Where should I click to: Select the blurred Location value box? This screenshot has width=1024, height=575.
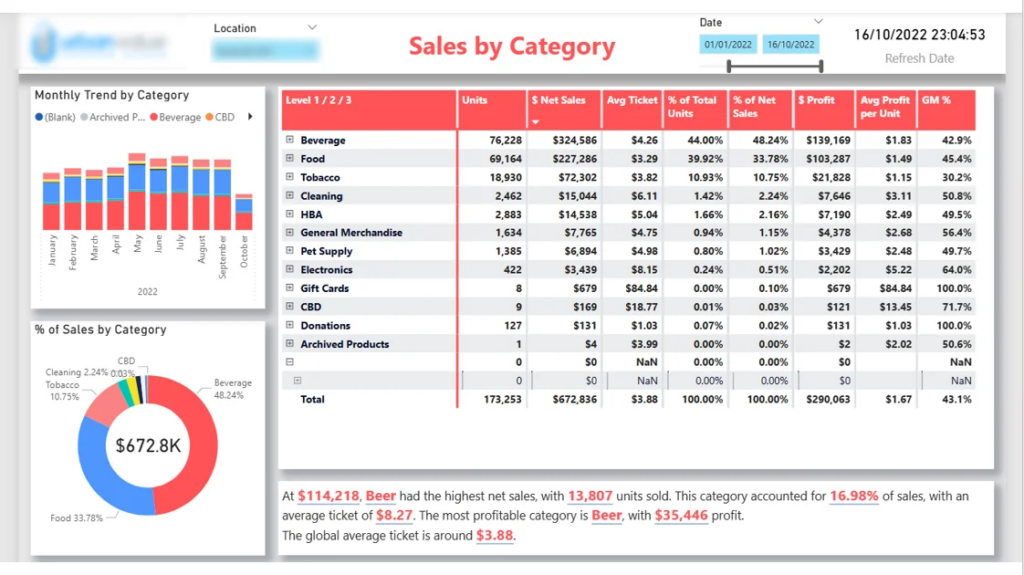click(264, 50)
